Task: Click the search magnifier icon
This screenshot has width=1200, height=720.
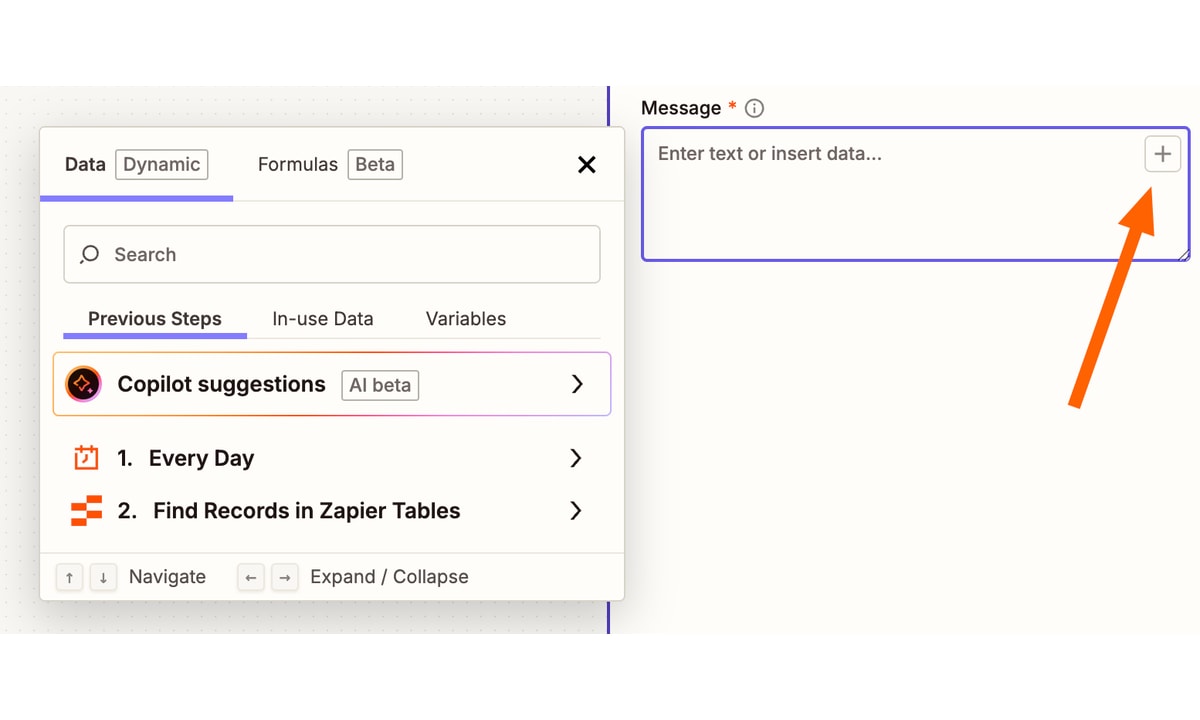Action: [90, 254]
